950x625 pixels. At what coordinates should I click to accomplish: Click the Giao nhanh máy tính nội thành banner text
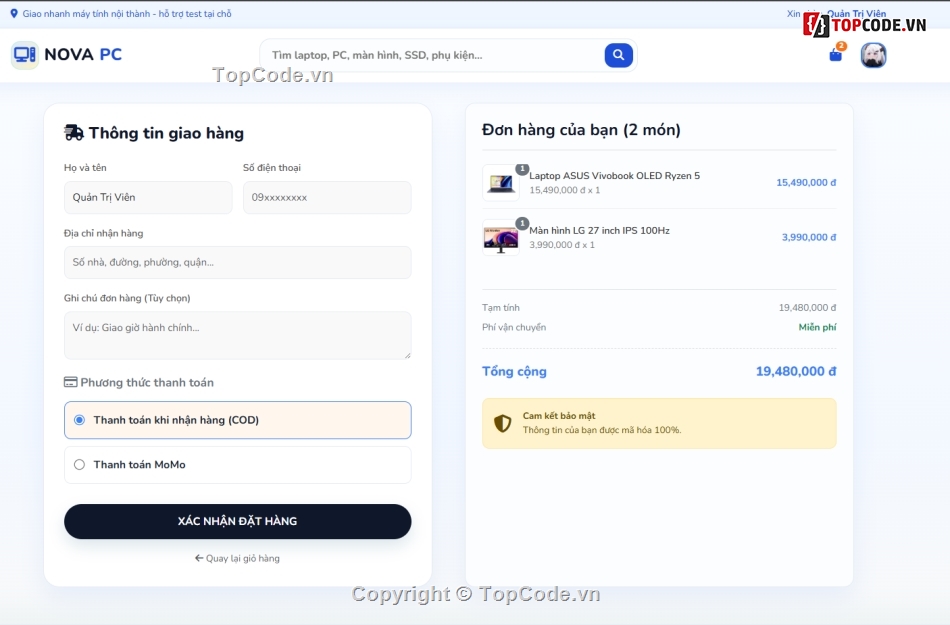[127, 13]
